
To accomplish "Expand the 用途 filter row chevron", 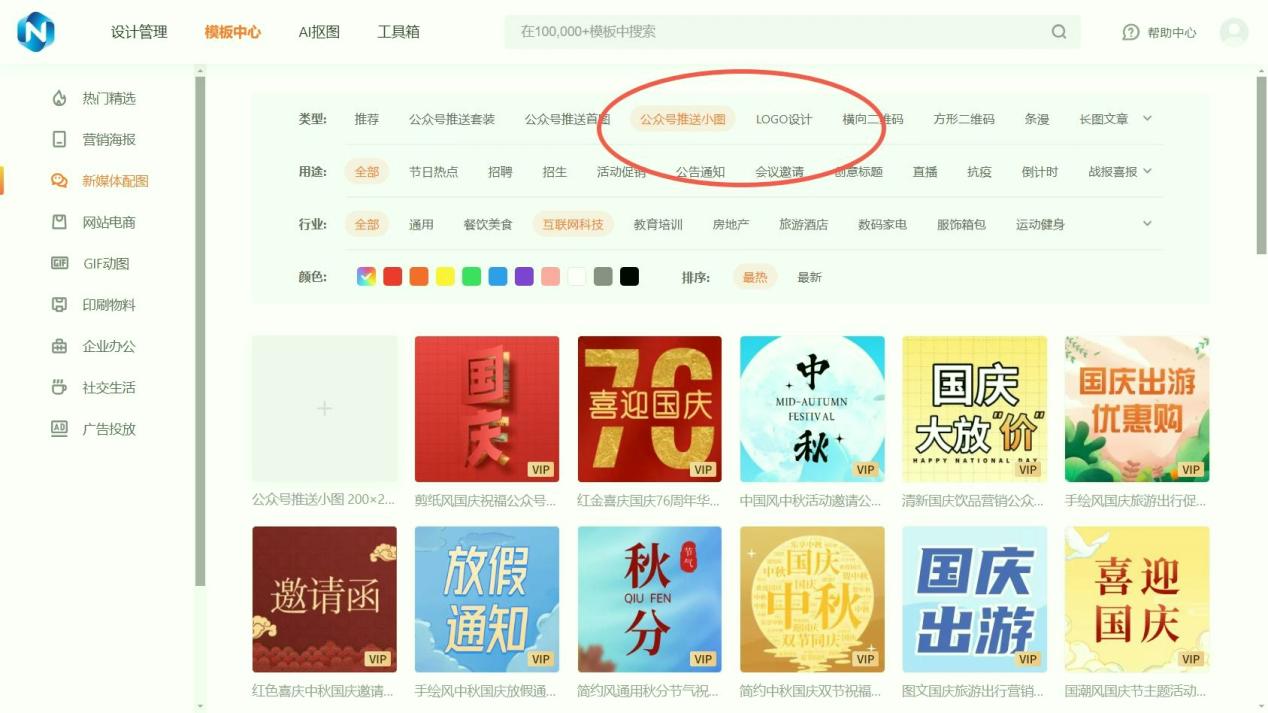I will [x=1147, y=171].
